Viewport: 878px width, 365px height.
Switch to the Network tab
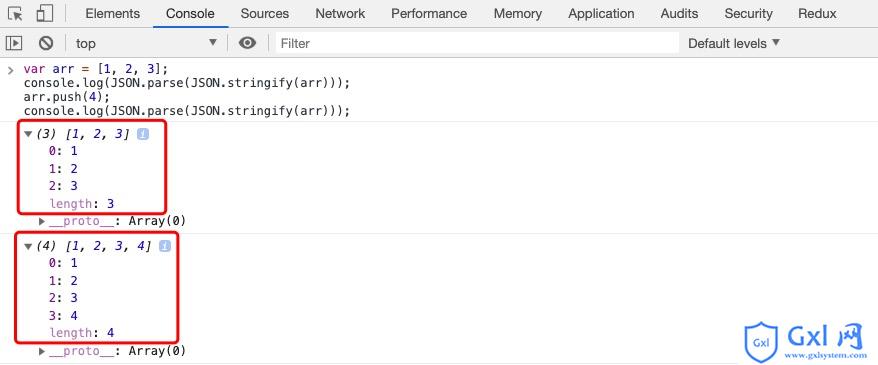pyautogui.click(x=340, y=13)
